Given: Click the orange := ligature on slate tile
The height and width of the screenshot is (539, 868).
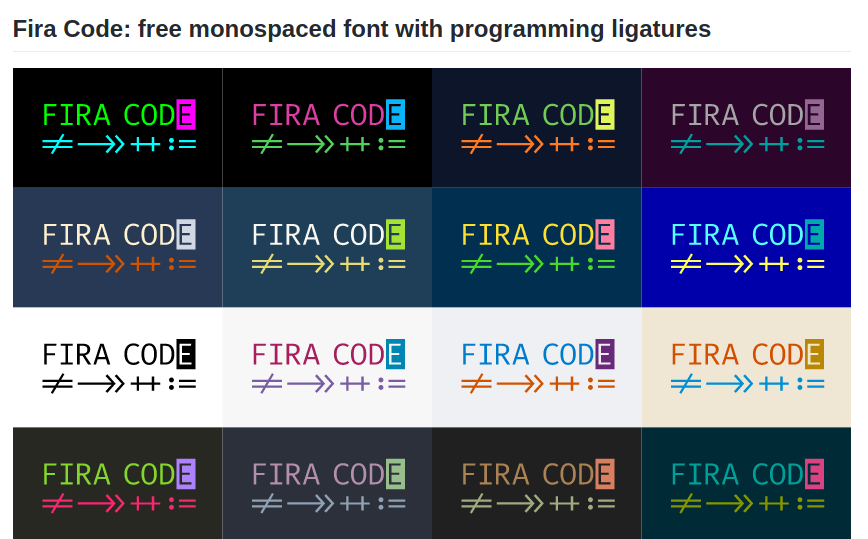Looking at the screenshot, I should click(181, 264).
